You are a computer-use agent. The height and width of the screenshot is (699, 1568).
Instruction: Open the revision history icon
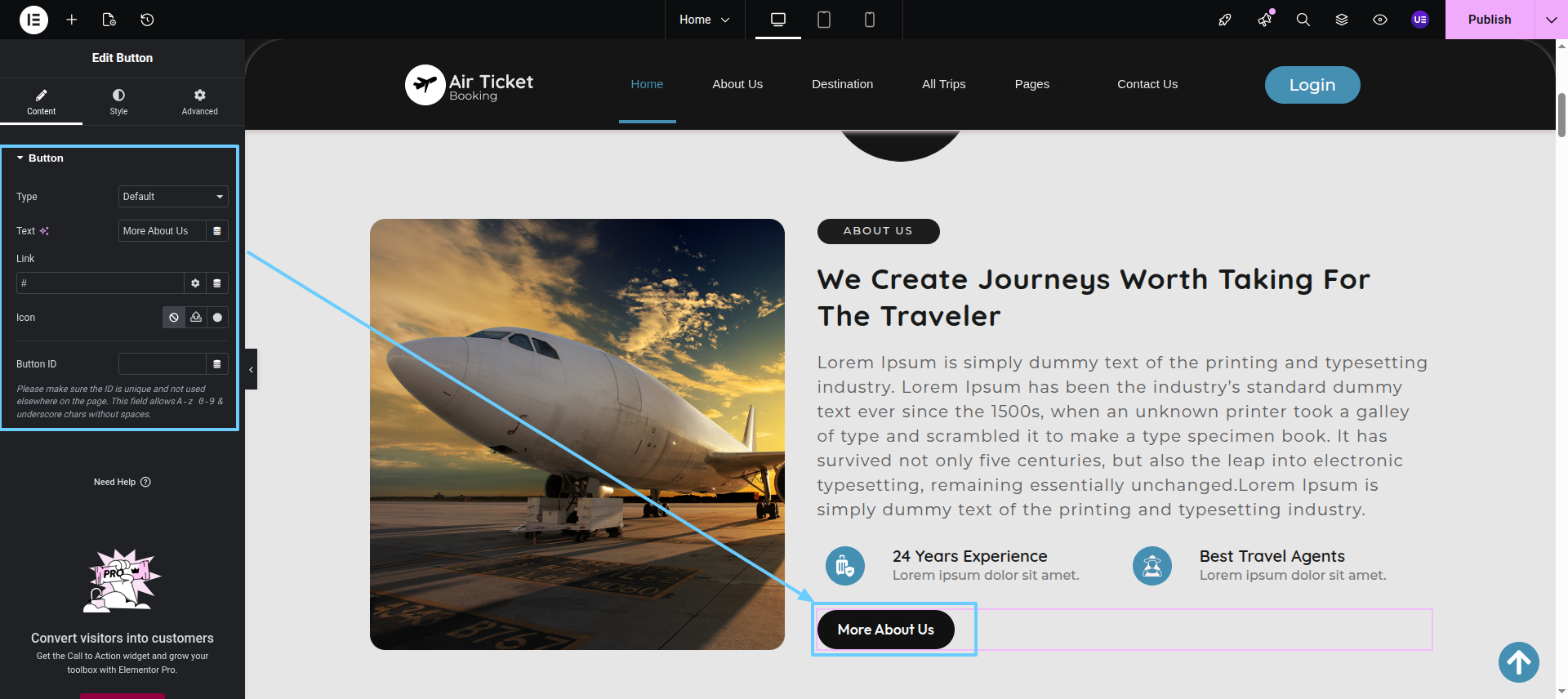147,20
